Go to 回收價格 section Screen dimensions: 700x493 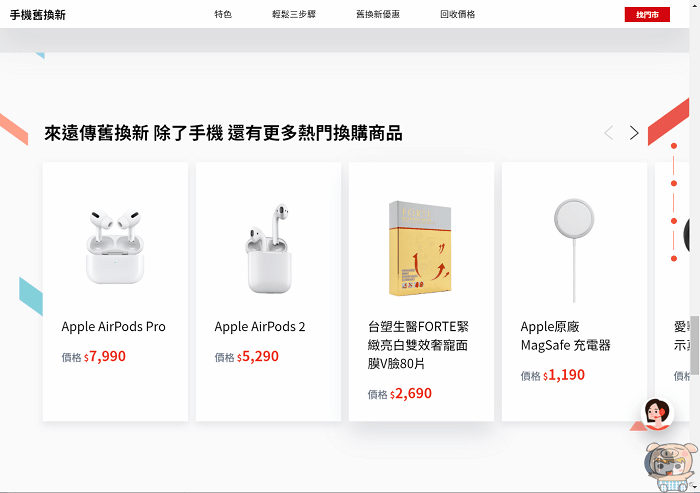pos(458,14)
